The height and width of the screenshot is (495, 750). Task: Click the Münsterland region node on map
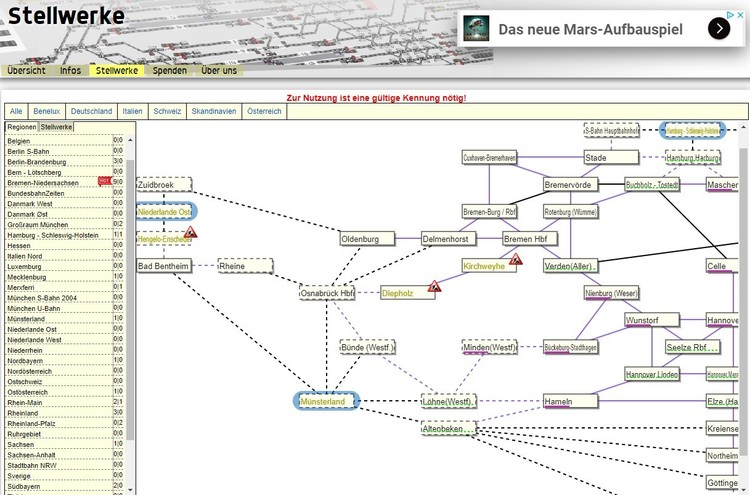(326, 401)
